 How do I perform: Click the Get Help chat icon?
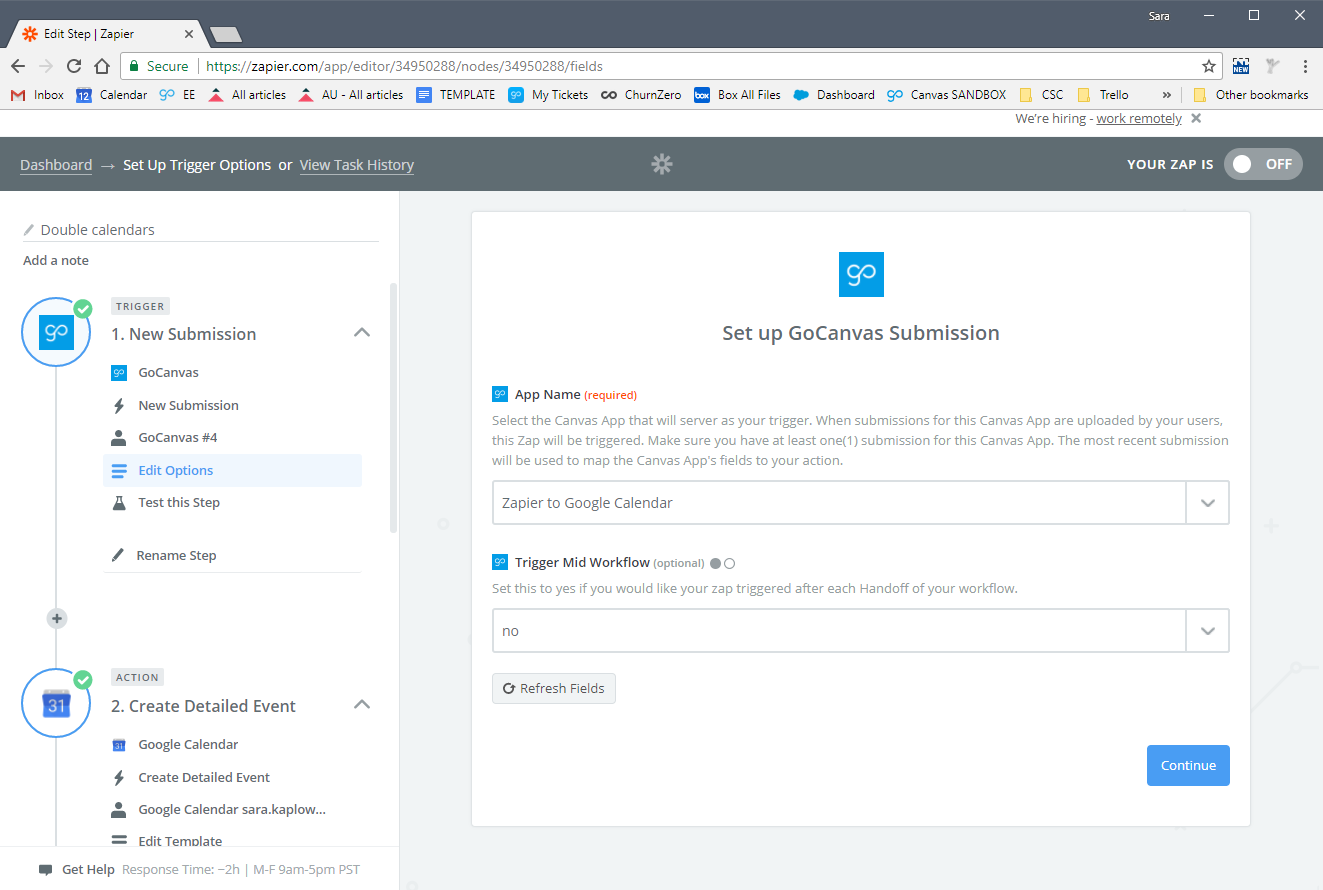45,870
